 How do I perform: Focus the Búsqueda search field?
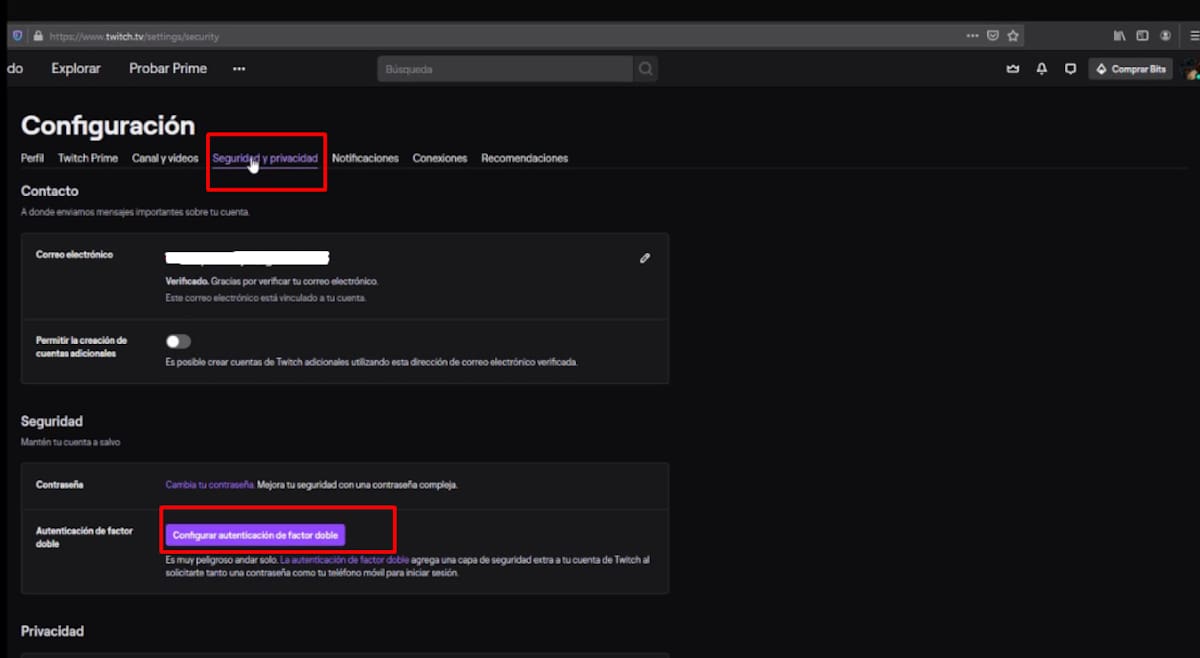(x=505, y=69)
